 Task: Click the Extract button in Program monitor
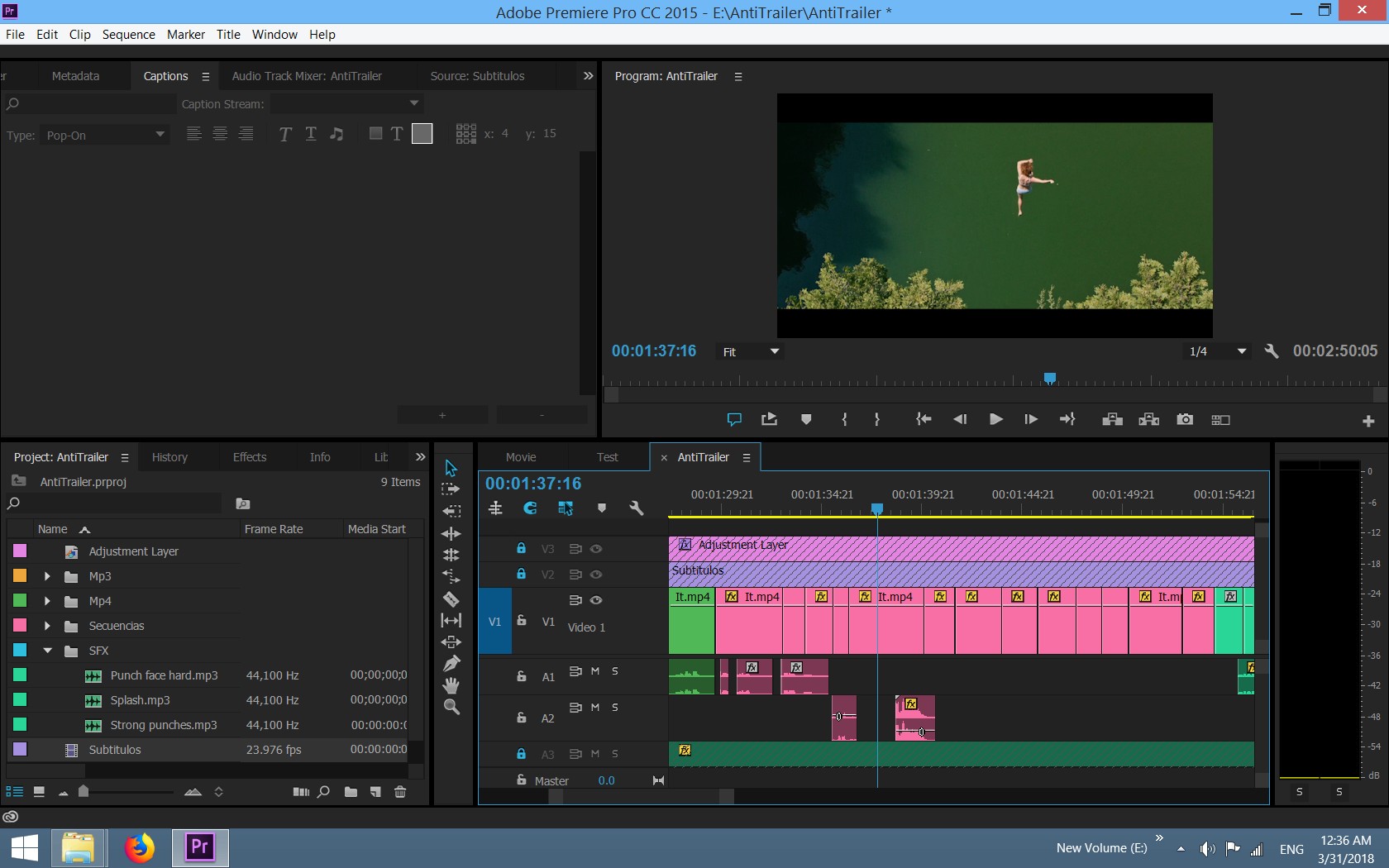1148,420
